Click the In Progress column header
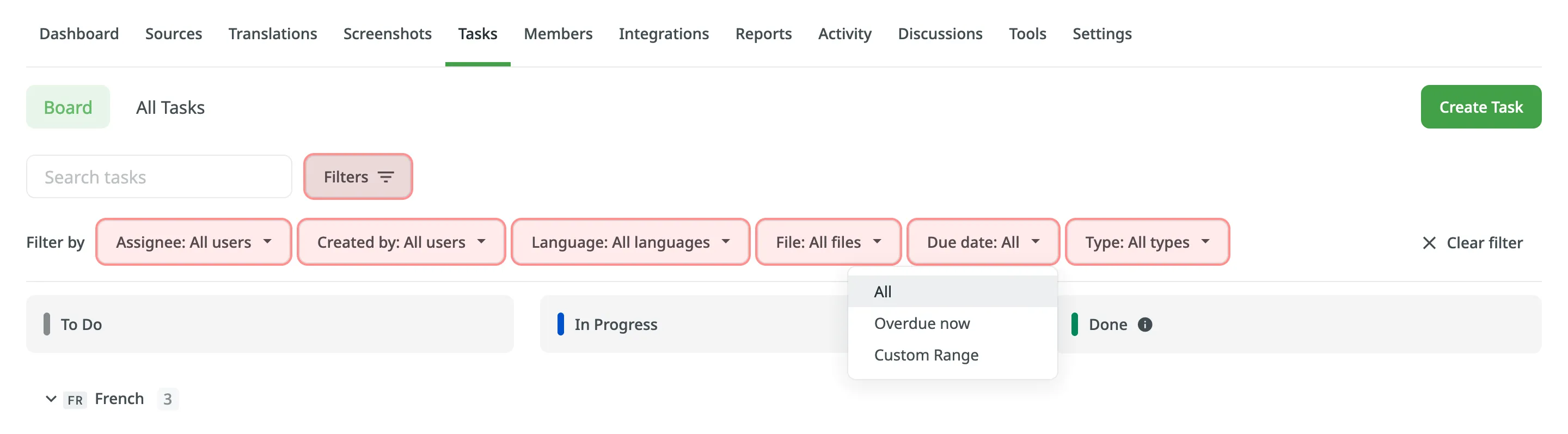Viewport: 1568px width, 434px height. click(694, 324)
